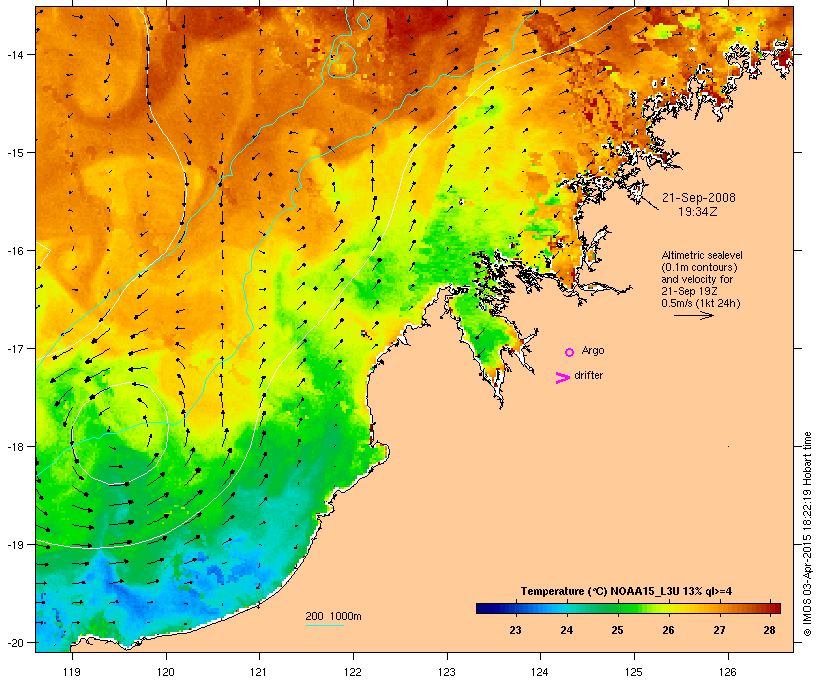Viewport: 820px width, 680px height.
Task: Click the latitude axis label -17
Action: click(14, 348)
